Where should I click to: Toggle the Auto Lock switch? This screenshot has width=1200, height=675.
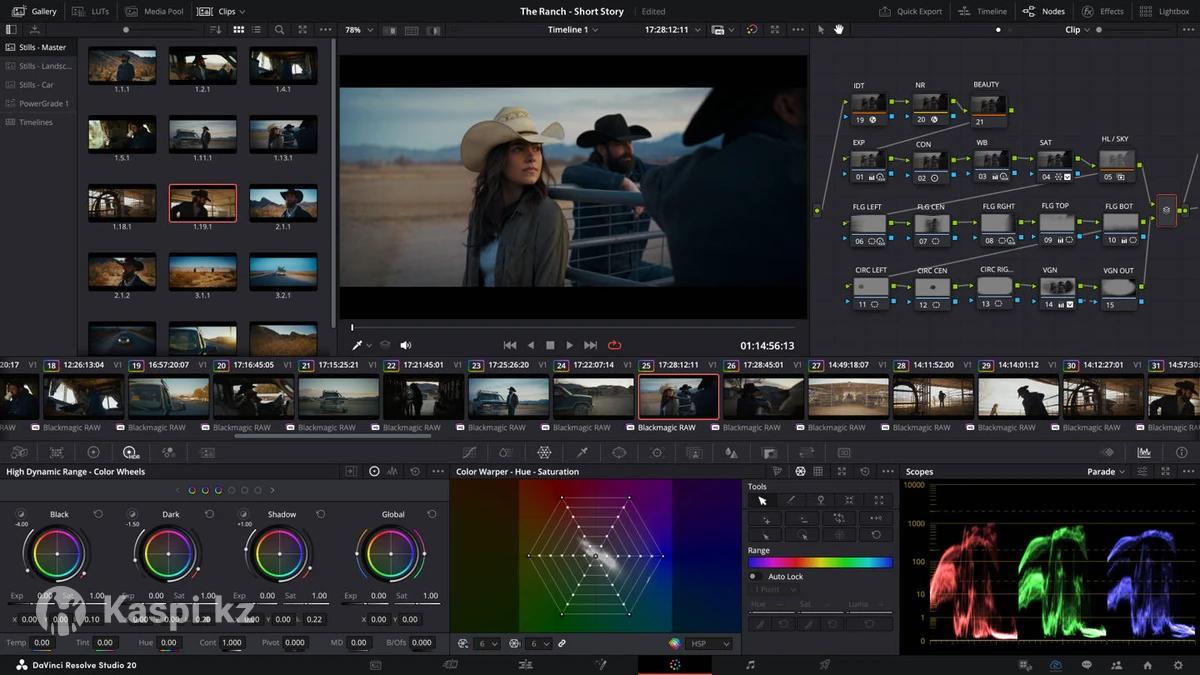[x=755, y=577]
